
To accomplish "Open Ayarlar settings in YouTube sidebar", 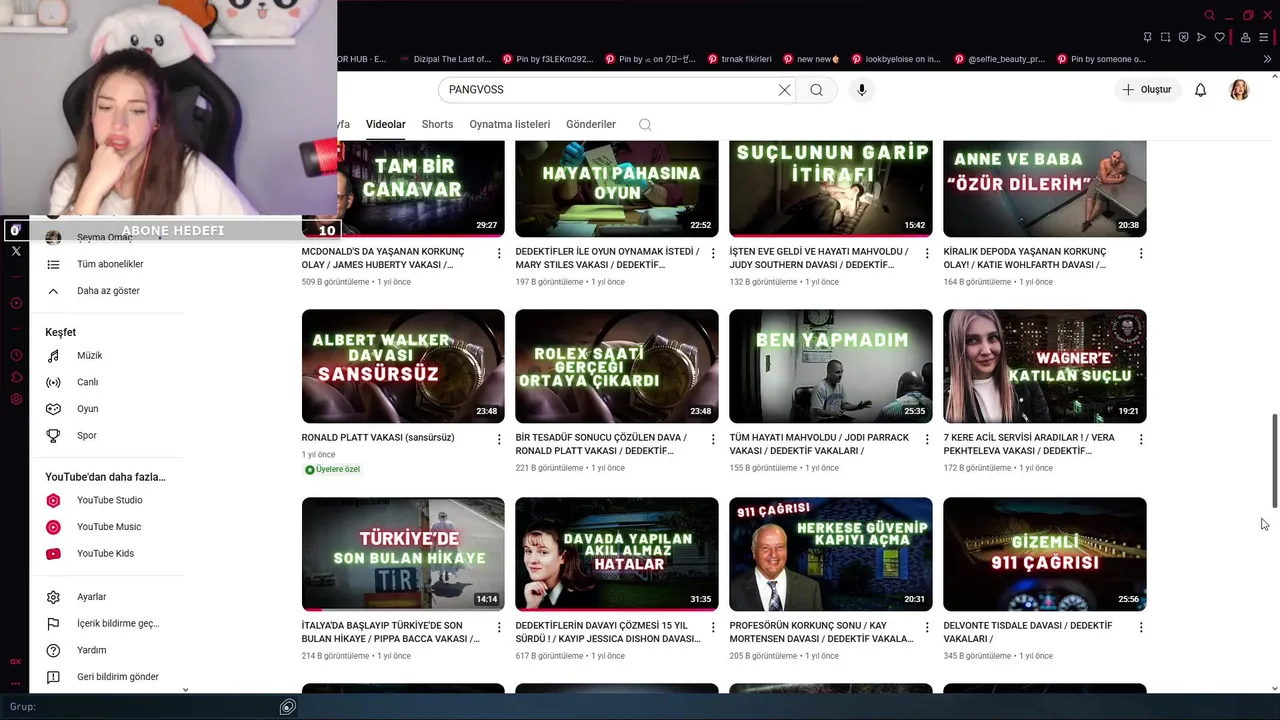I will (x=91, y=597).
